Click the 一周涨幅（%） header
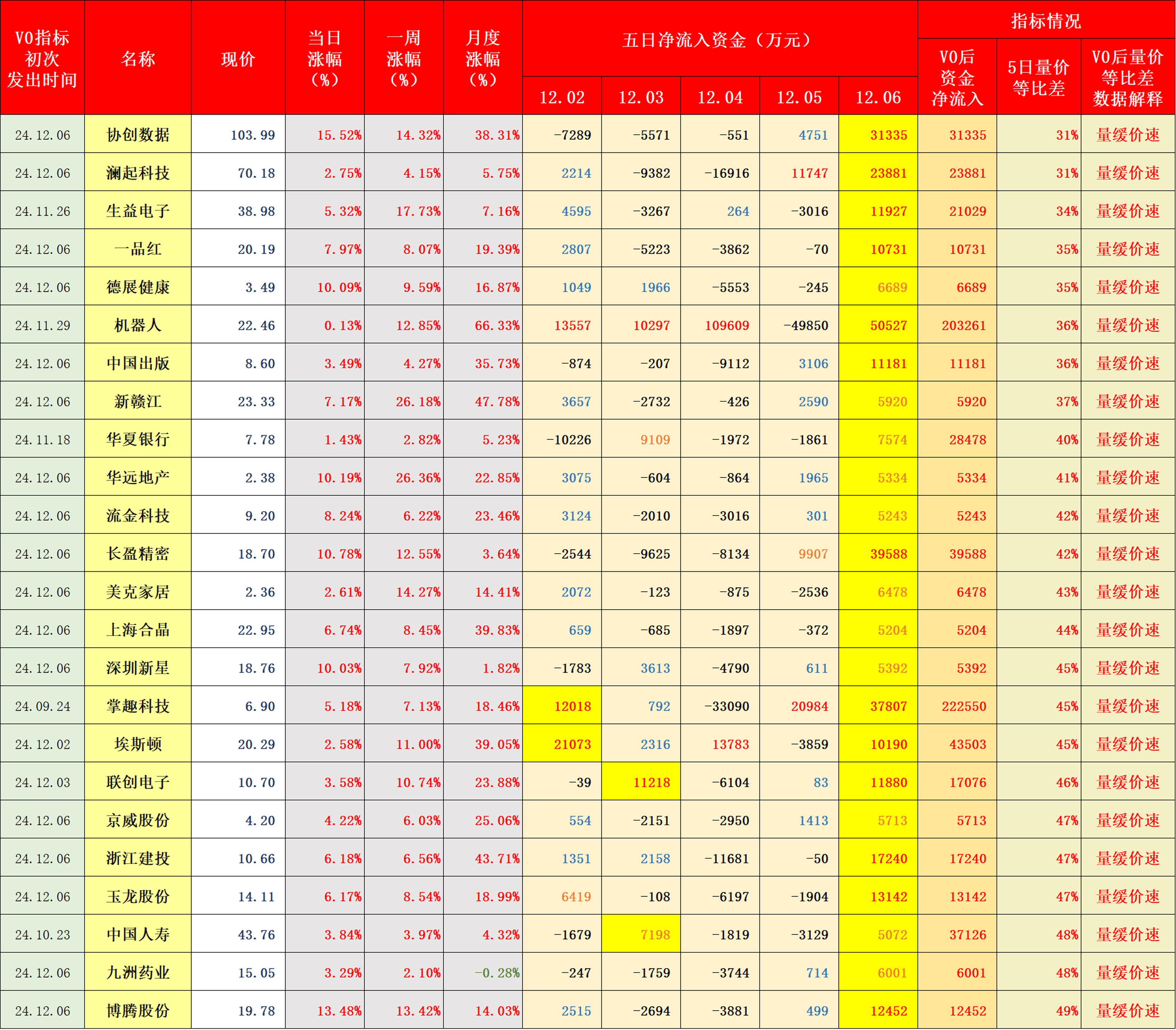The height and width of the screenshot is (1030, 1176). pos(403,58)
